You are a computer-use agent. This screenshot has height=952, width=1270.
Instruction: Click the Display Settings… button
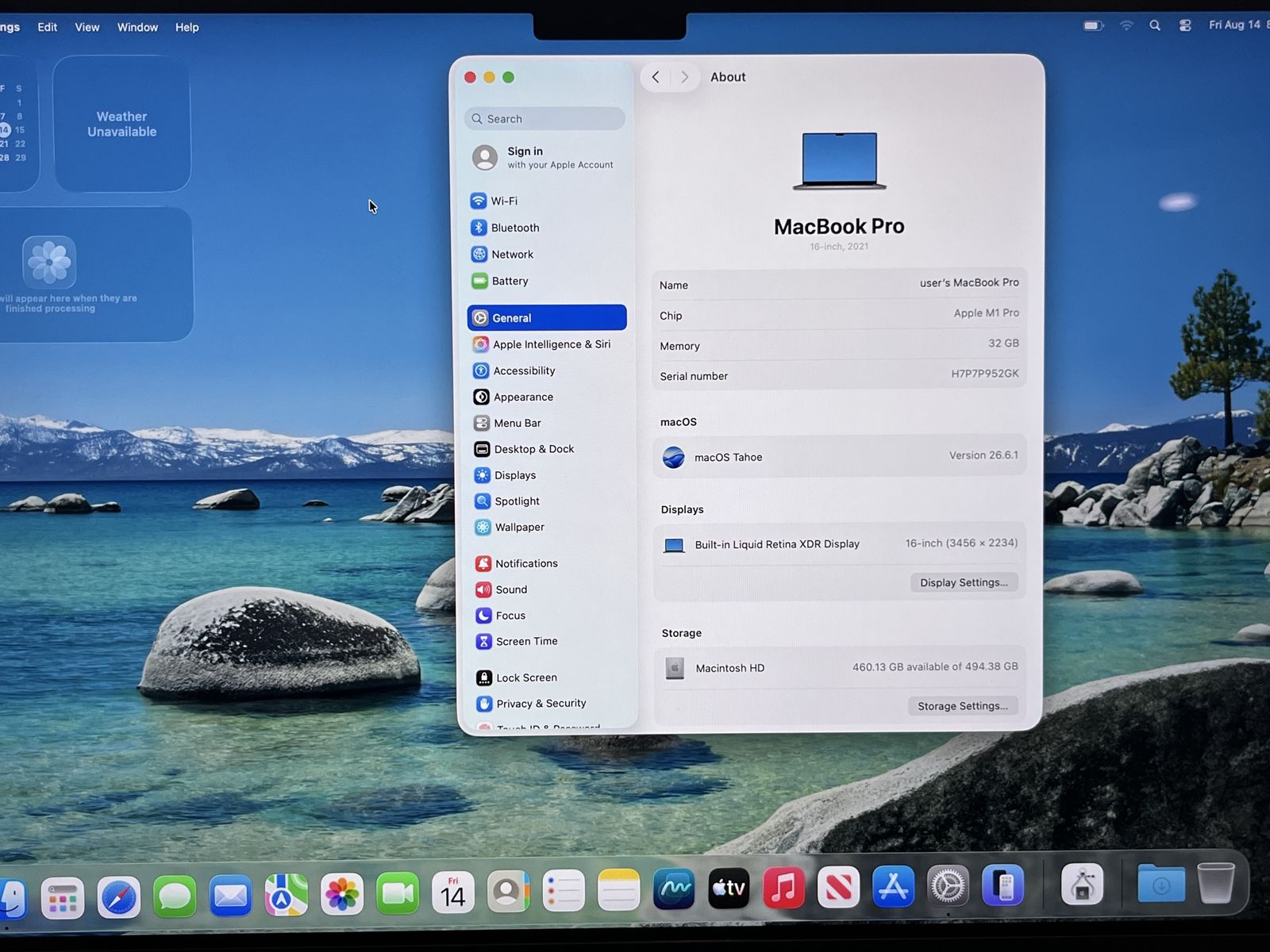click(964, 582)
